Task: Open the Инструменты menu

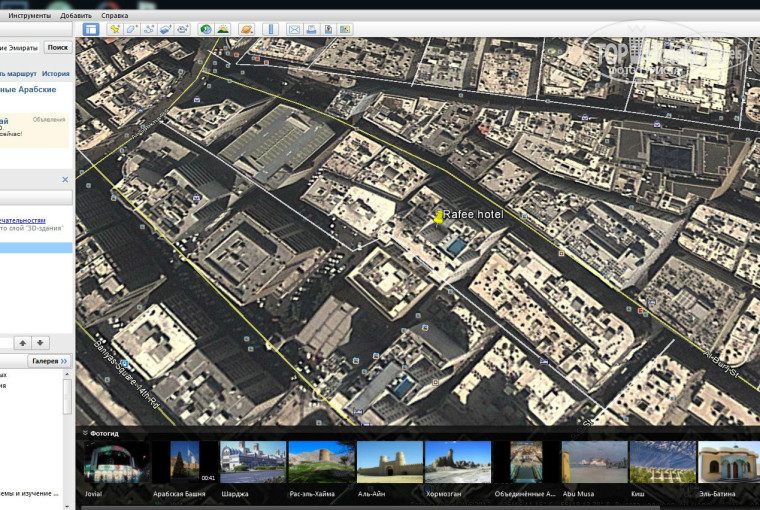Action: tap(30, 16)
